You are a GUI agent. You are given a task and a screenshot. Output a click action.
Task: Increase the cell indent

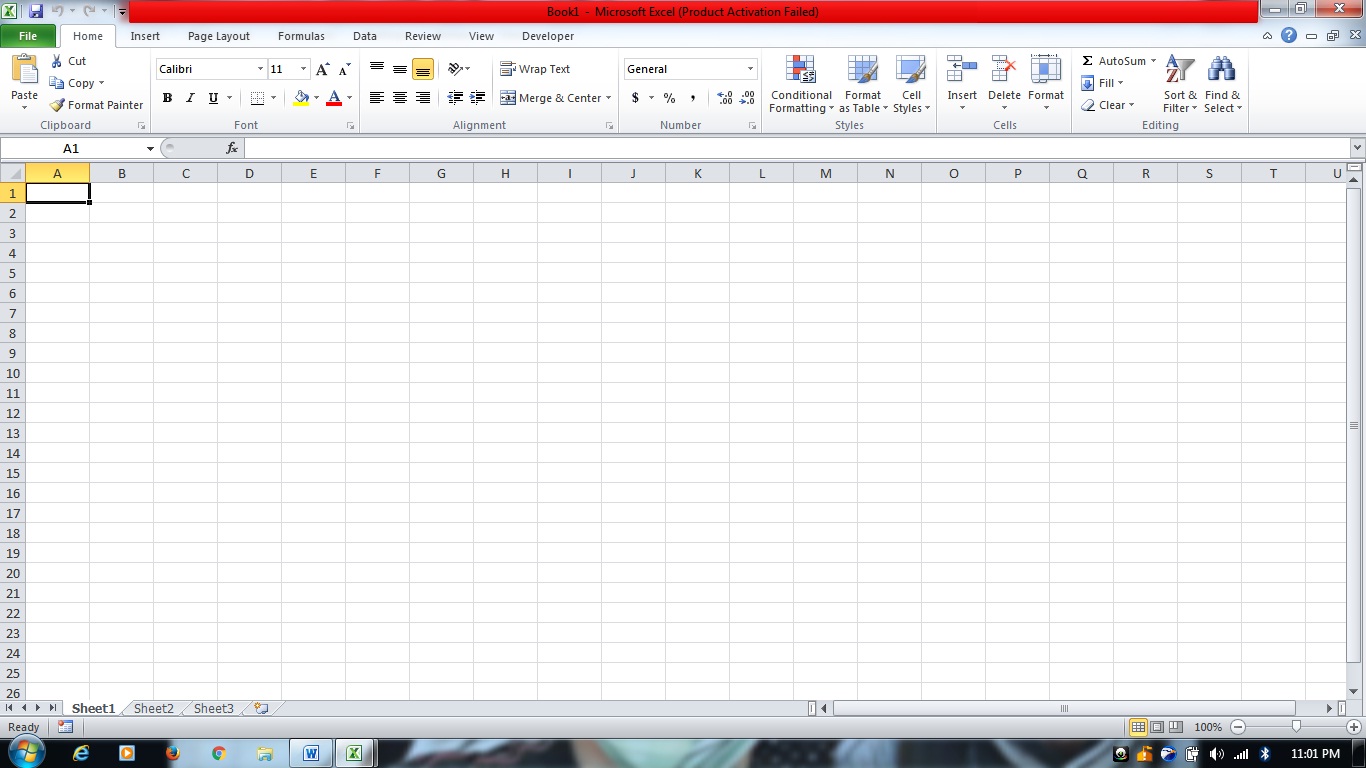(x=478, y=98)
